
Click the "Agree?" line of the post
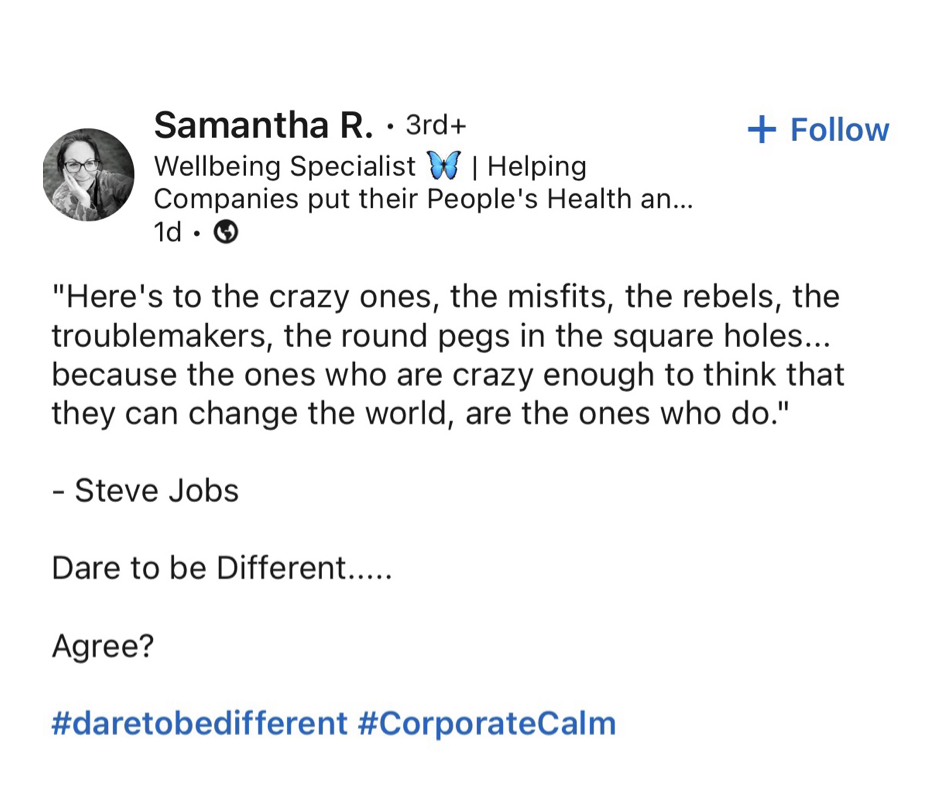point(103,646)
